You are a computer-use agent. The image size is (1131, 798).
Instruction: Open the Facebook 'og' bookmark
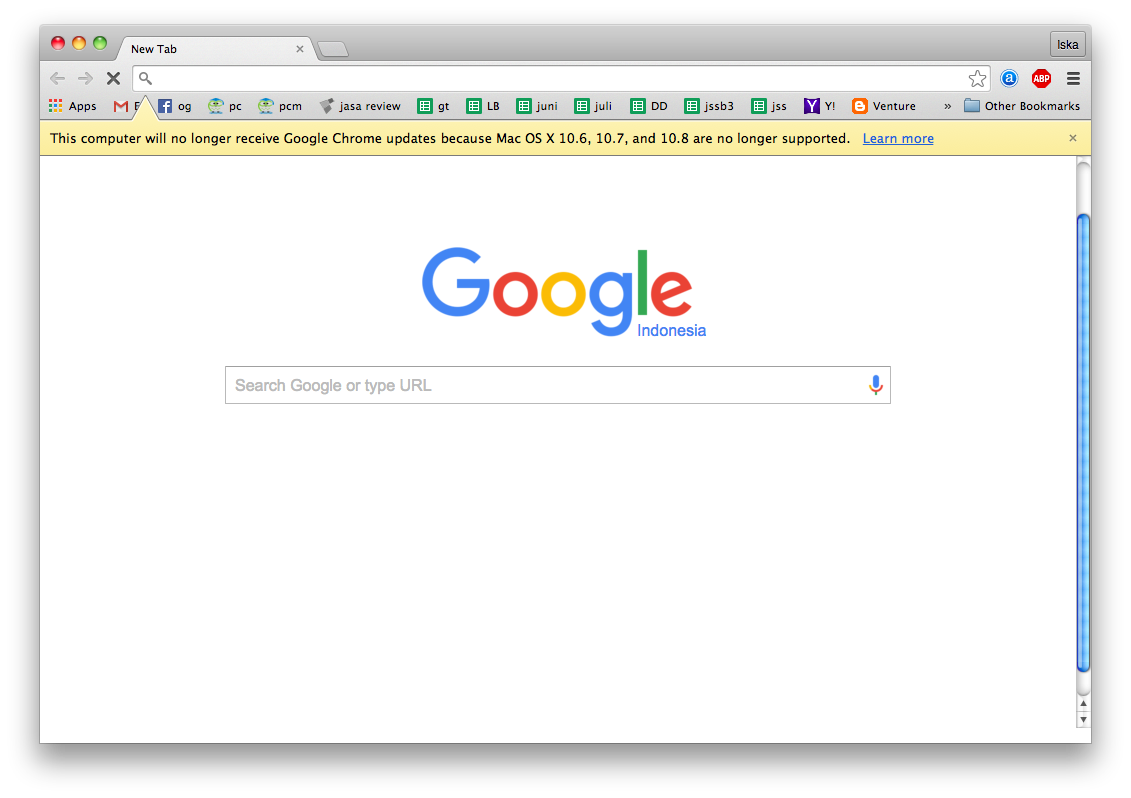click(x=175, y=106)
